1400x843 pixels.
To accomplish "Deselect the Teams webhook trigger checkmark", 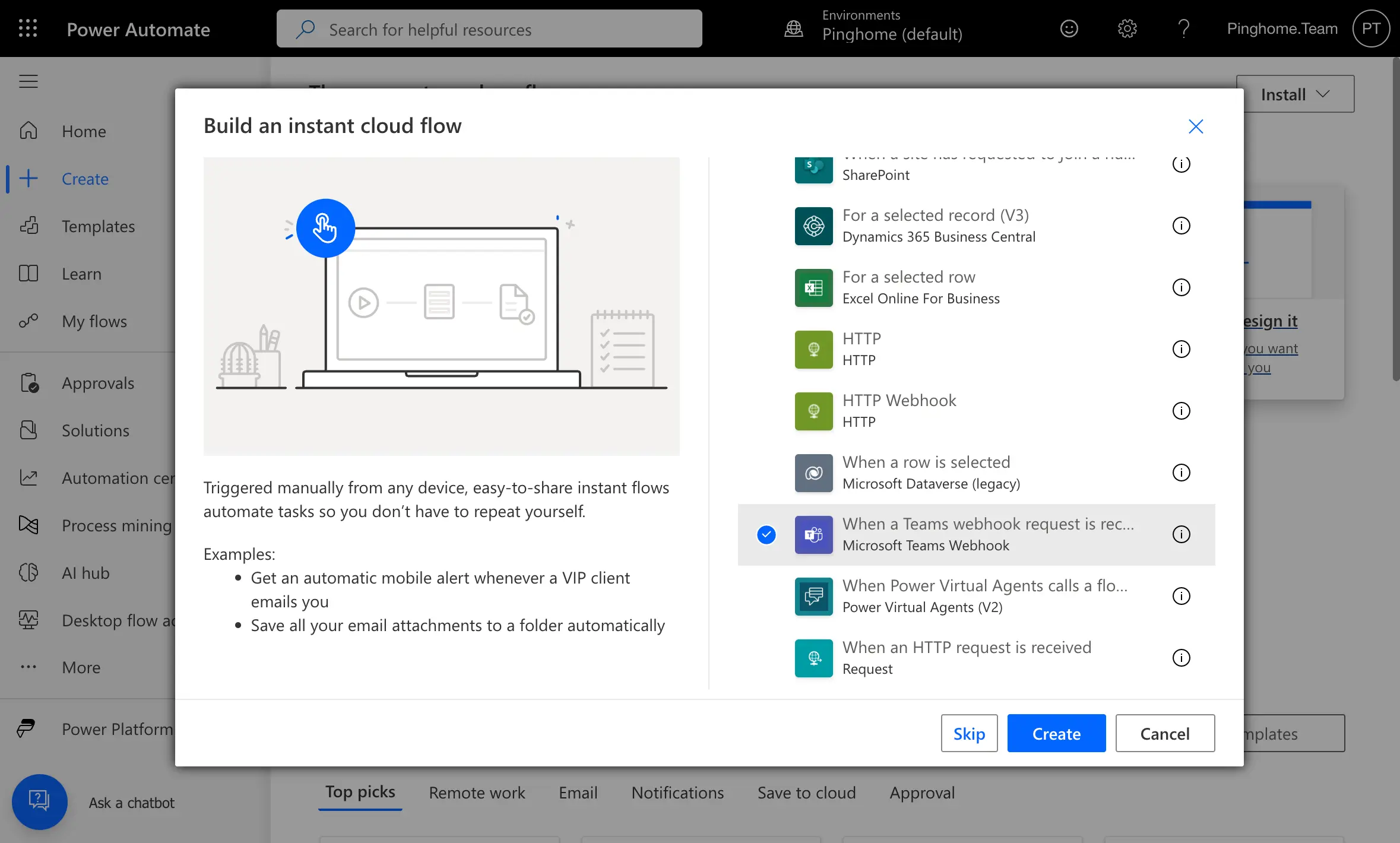I will 766,534.
